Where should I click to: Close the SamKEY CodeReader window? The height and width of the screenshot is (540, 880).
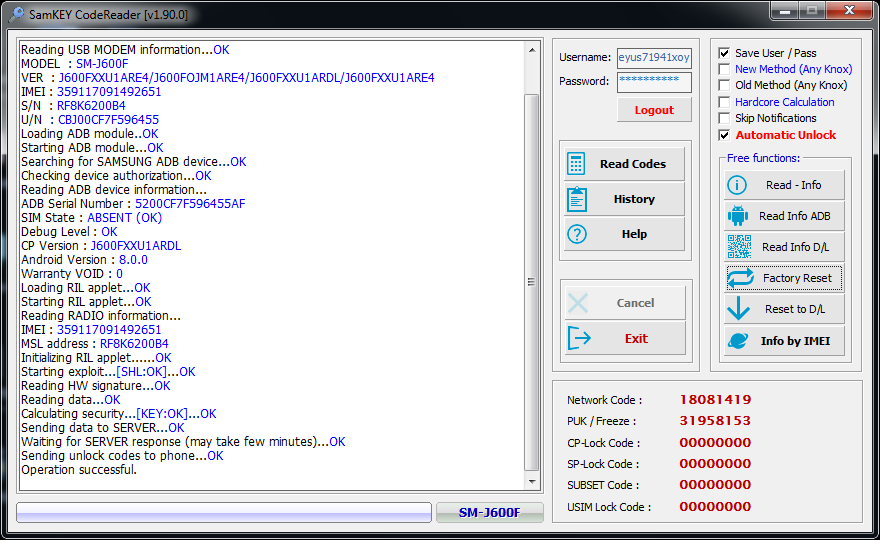pyautogui.click(x=850, y=11)
